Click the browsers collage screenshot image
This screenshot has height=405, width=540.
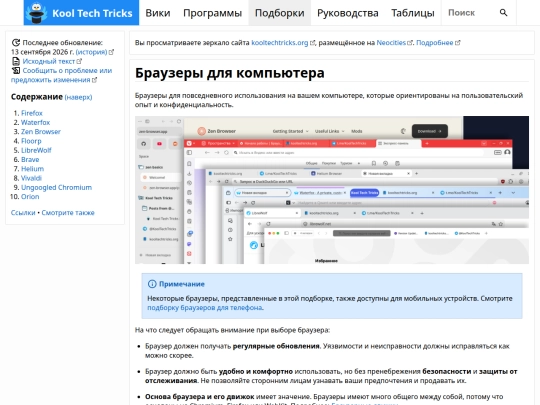332,190
